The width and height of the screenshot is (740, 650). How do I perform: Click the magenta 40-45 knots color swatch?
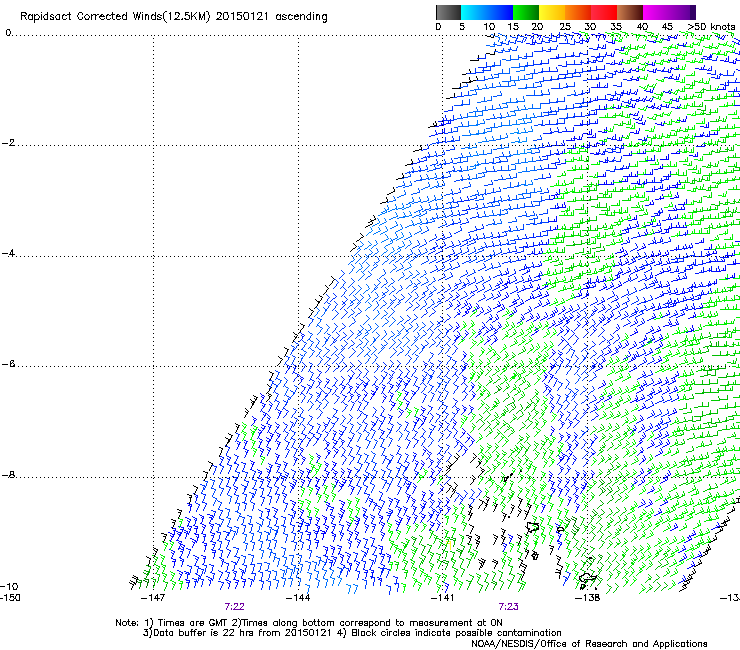656,12
